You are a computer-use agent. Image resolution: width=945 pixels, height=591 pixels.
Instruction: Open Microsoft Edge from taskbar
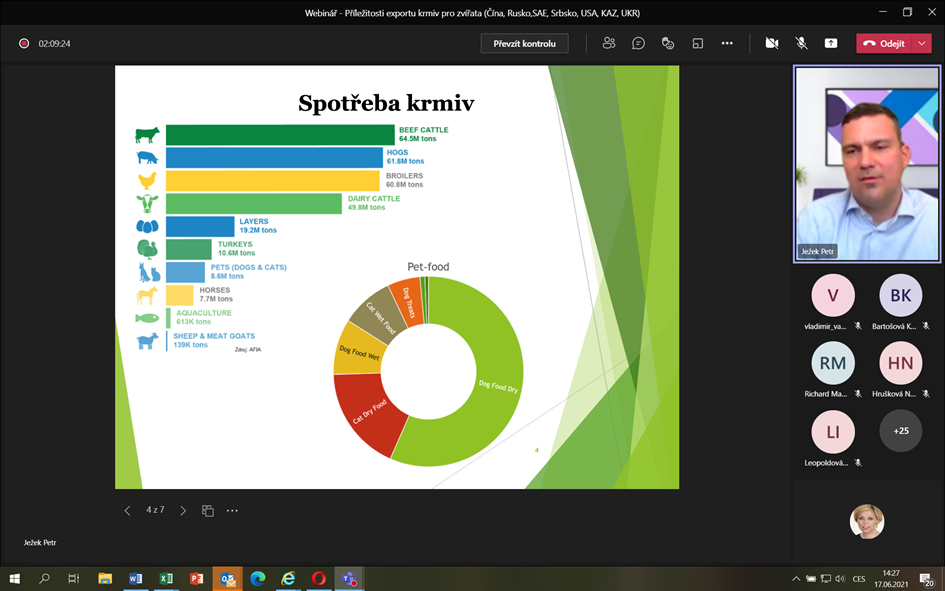[258, 578]
